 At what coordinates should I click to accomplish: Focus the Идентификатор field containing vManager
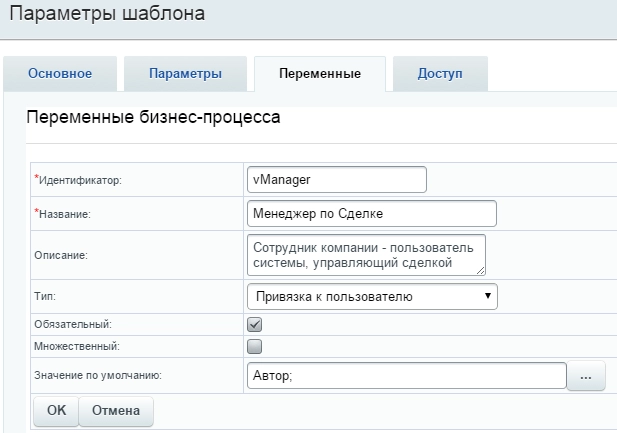coord(336,179)
